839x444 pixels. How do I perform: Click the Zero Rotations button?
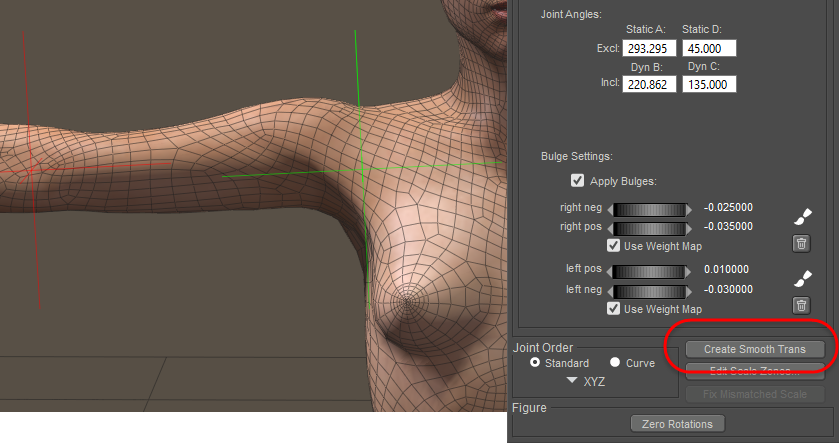(679, 424)
